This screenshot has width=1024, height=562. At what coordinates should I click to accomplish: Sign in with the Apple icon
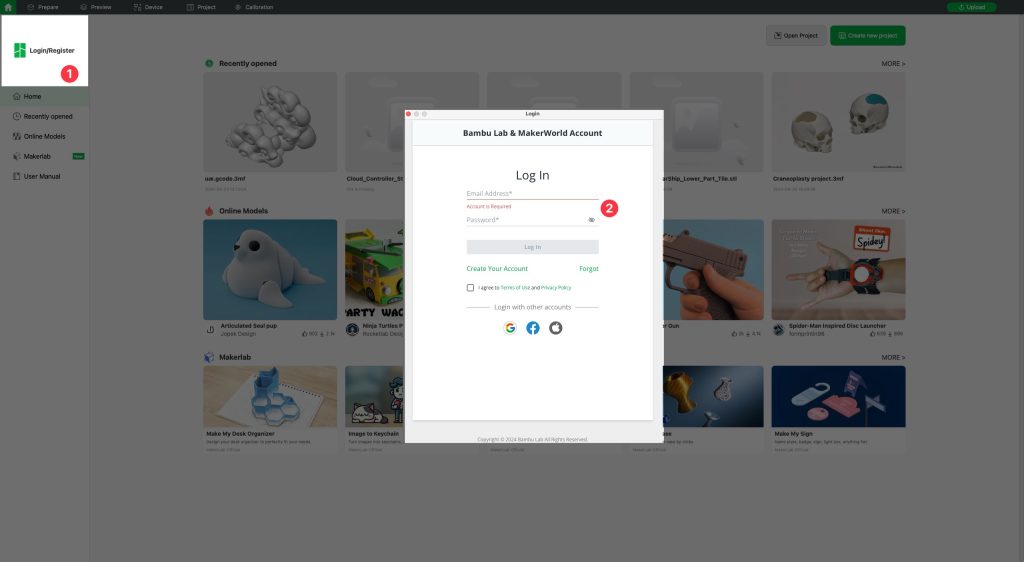[x=556, y=328]
